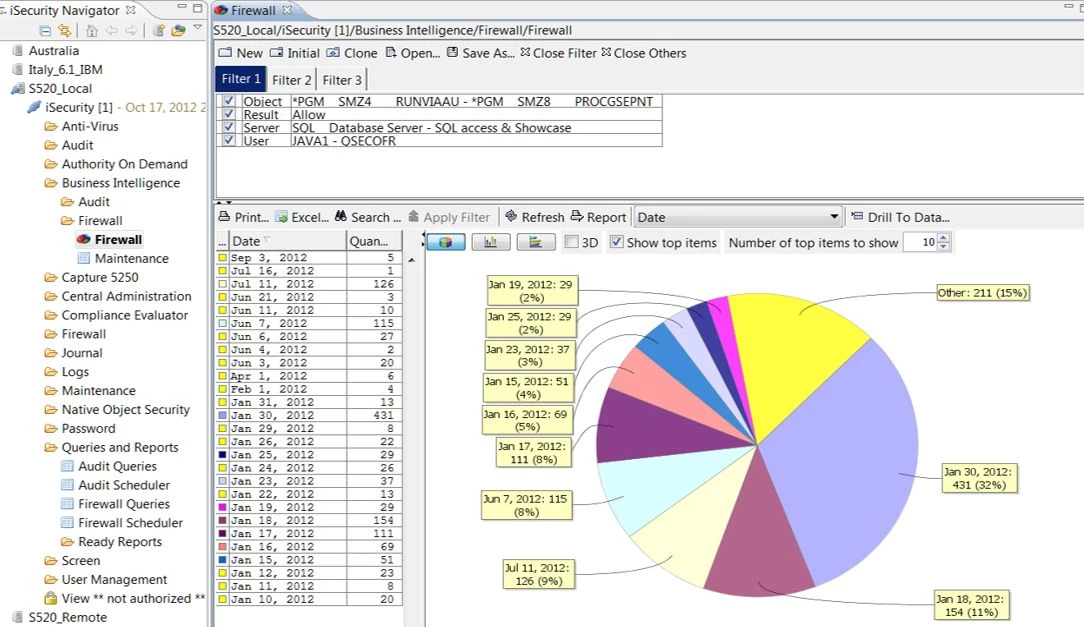Switch to the Filter 3 tab
The image size is (1084, 627).
point(342,80)
